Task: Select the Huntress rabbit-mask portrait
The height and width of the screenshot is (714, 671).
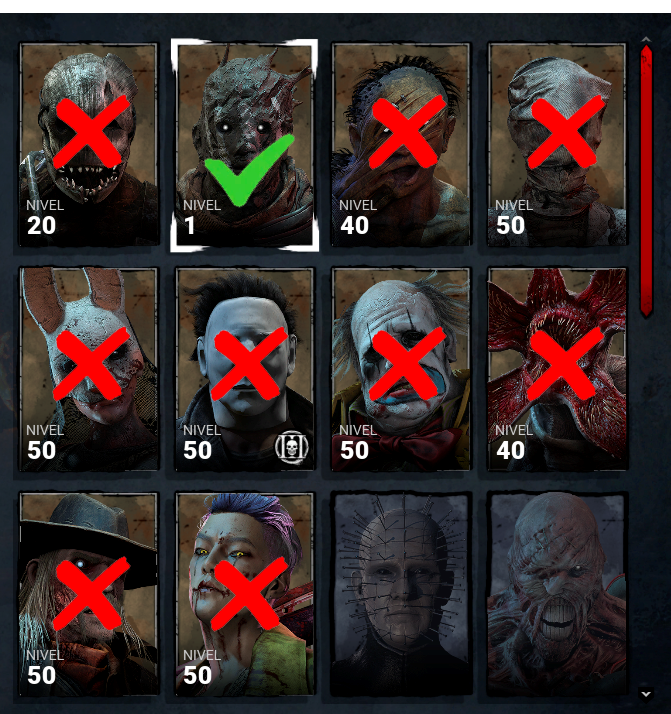Action: coord(89,369)
